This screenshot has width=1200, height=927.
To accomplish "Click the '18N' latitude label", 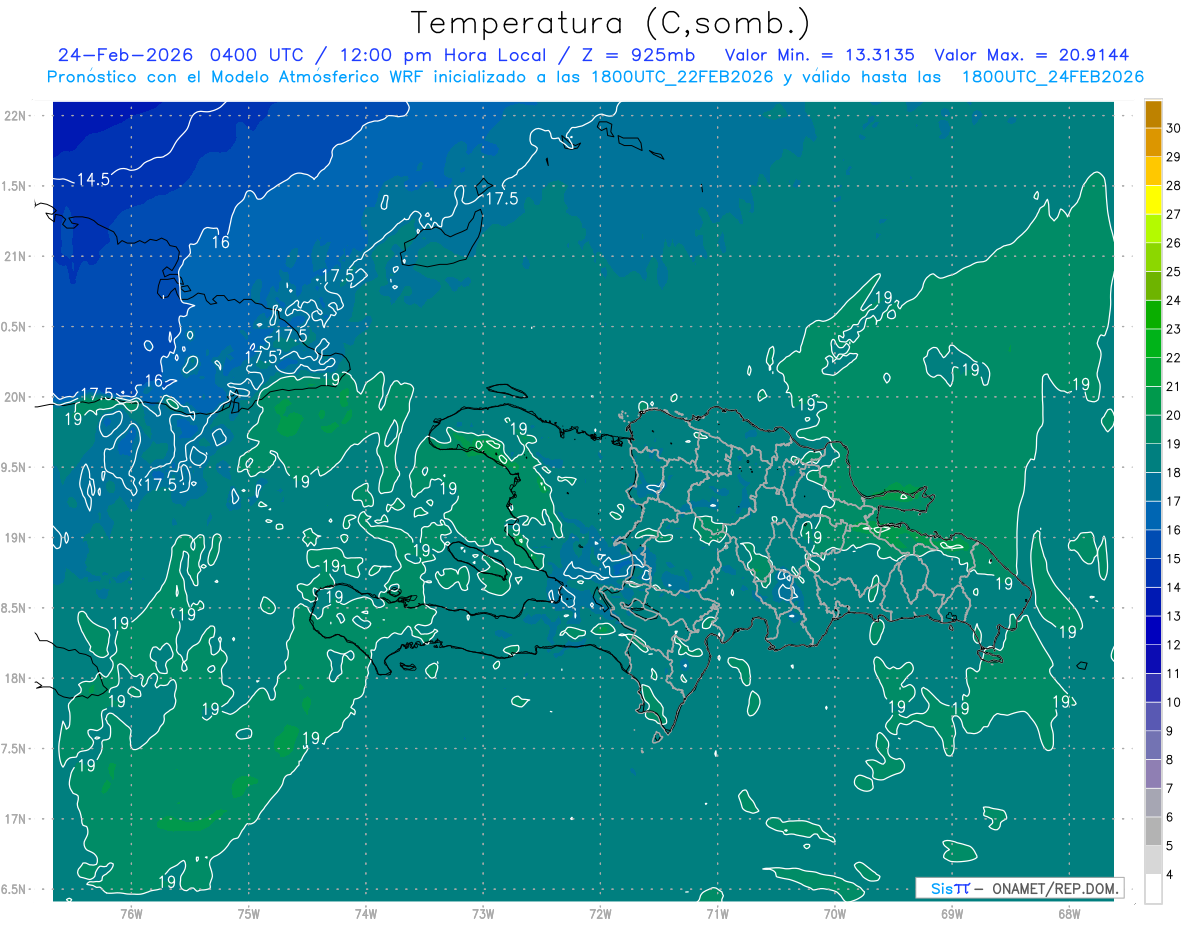I will click(x=15, y=678).
